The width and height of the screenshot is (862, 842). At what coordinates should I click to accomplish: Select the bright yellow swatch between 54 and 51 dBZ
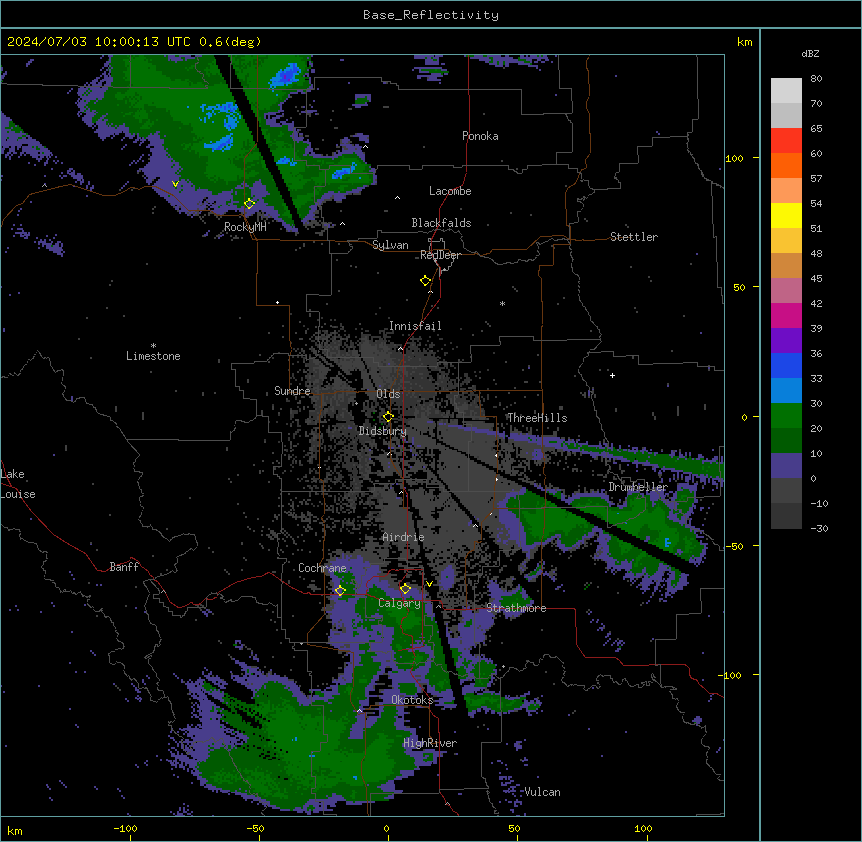coord(786,215)
